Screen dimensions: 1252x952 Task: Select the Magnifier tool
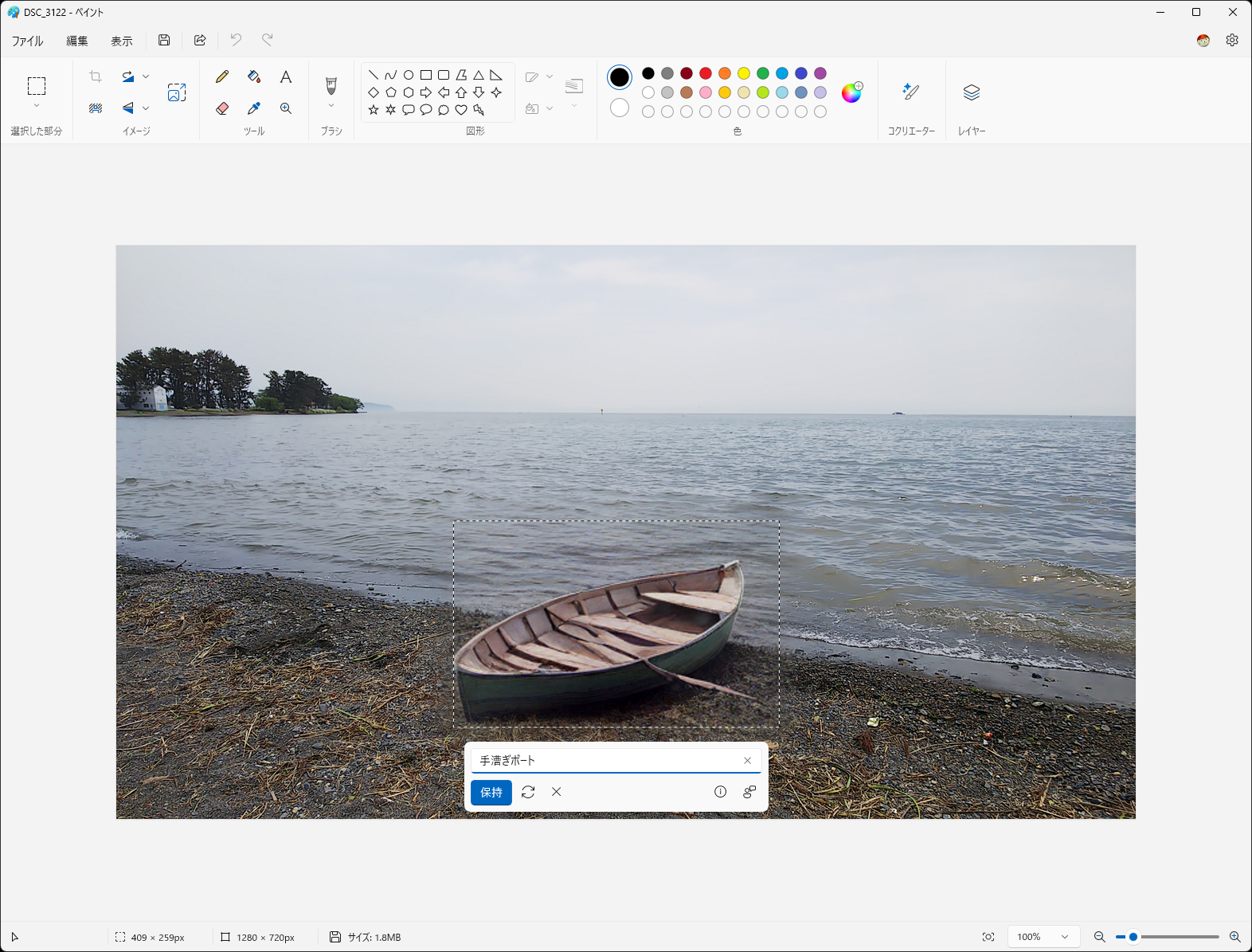(286, 108)
